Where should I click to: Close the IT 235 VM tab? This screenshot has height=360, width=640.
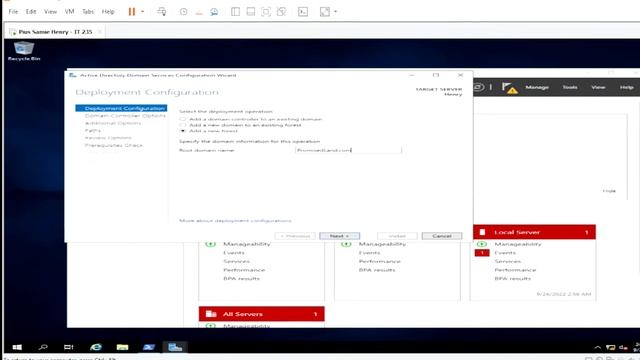pyautogui.click(x=100, y=32)
